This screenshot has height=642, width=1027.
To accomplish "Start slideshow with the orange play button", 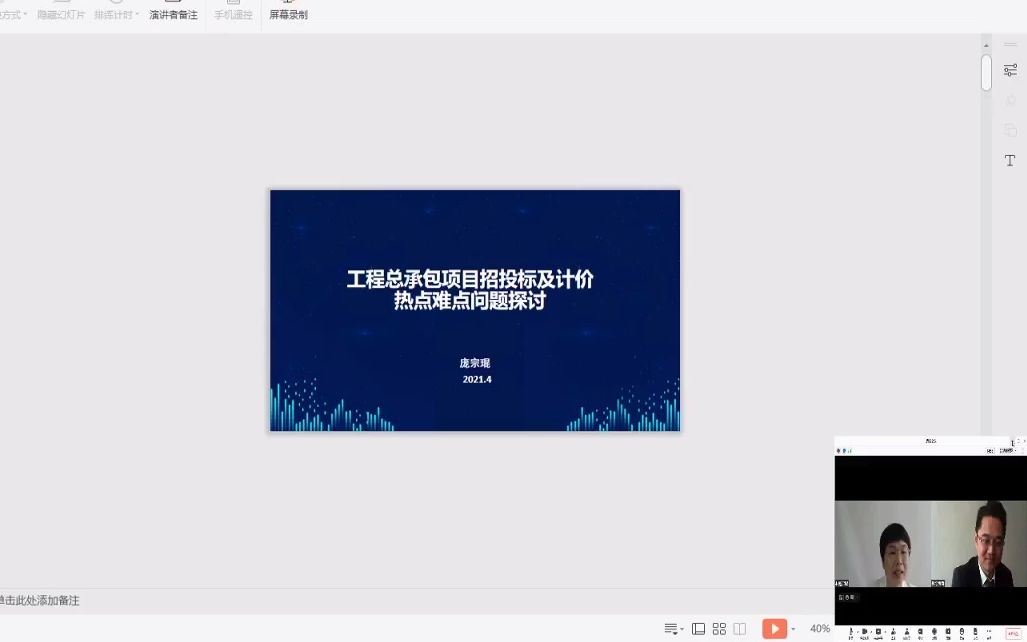I will (x=775, y=628).
